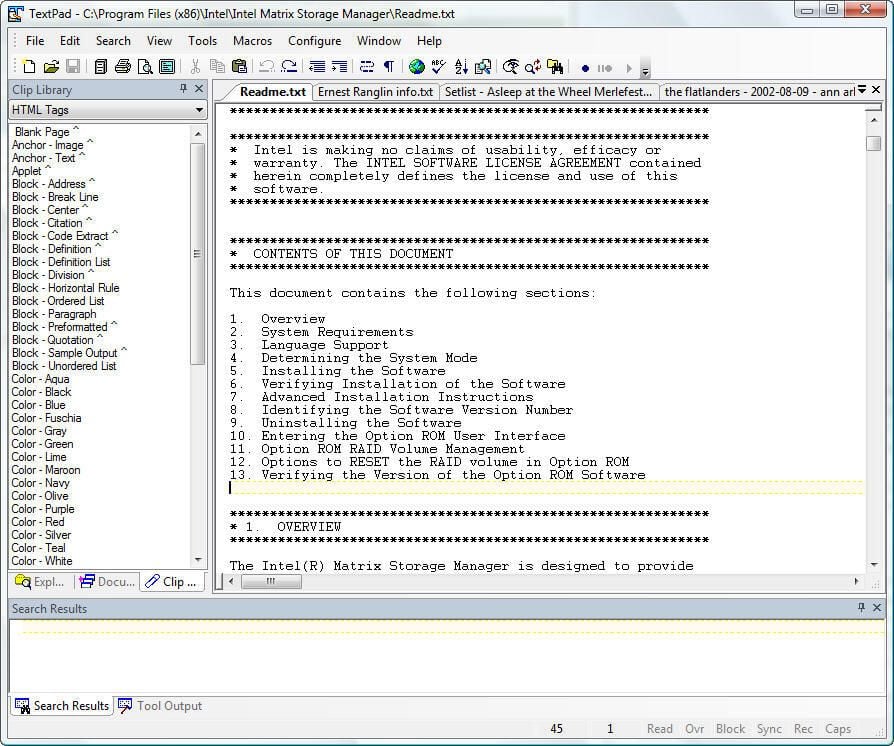The width and height of the screenshot is (894, 746).
Task: Click the View in Web Browser globe icon
Action: (x=417, y=67)
